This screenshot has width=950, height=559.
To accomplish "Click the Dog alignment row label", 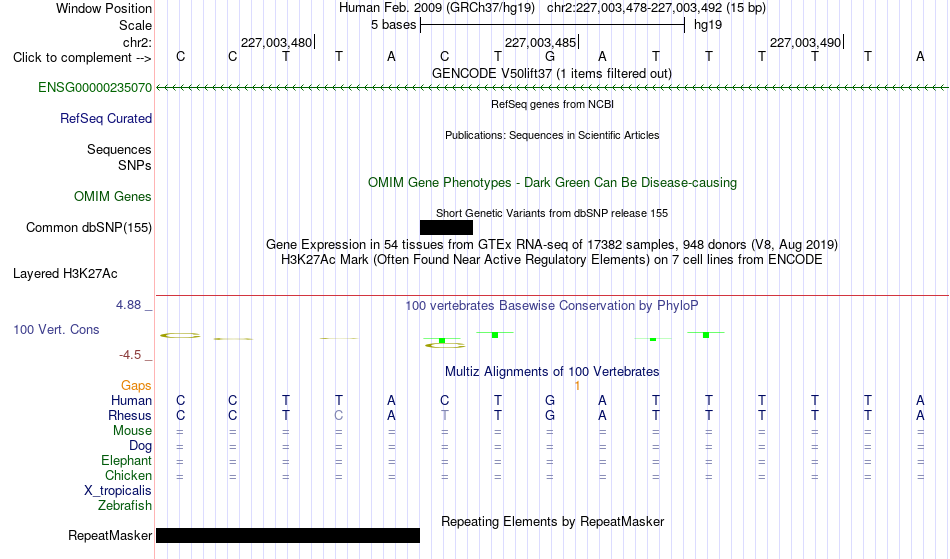I will (140, 446).
